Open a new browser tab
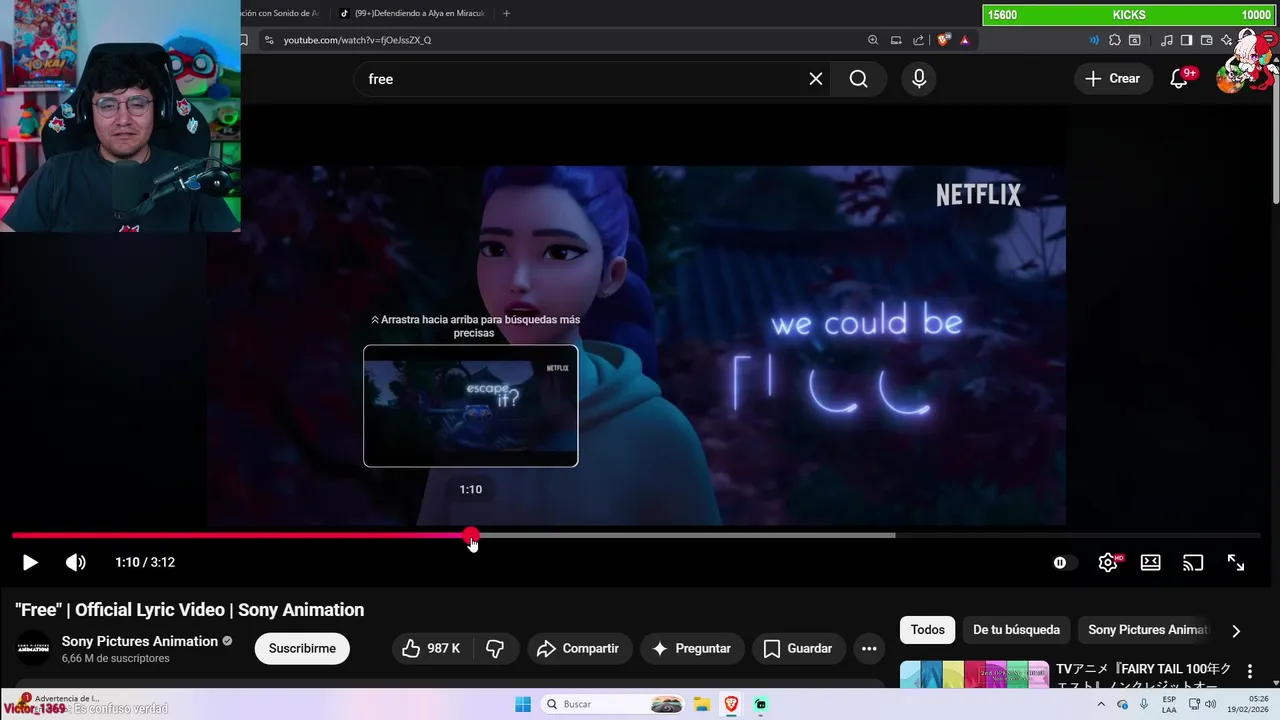 (507, 13)
